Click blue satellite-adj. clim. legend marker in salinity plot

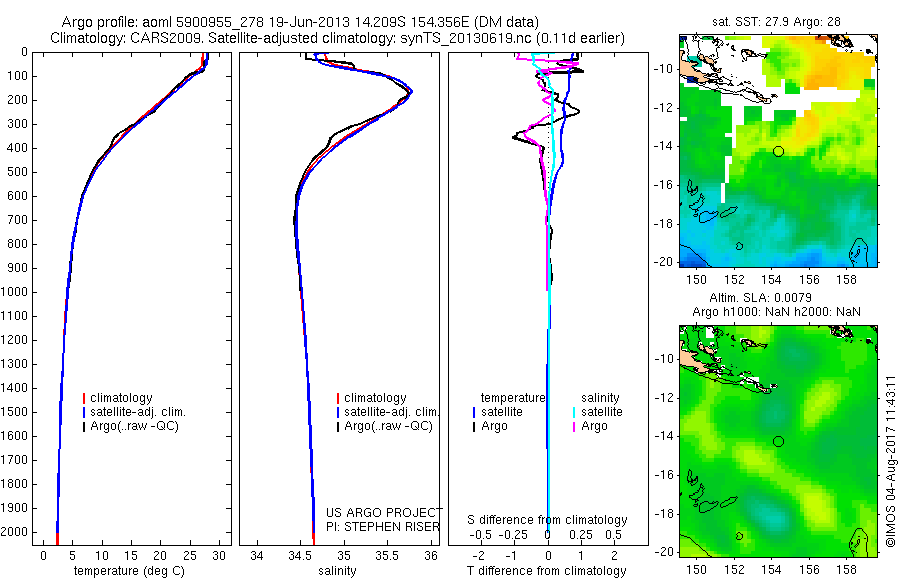(x=338, y=412)
